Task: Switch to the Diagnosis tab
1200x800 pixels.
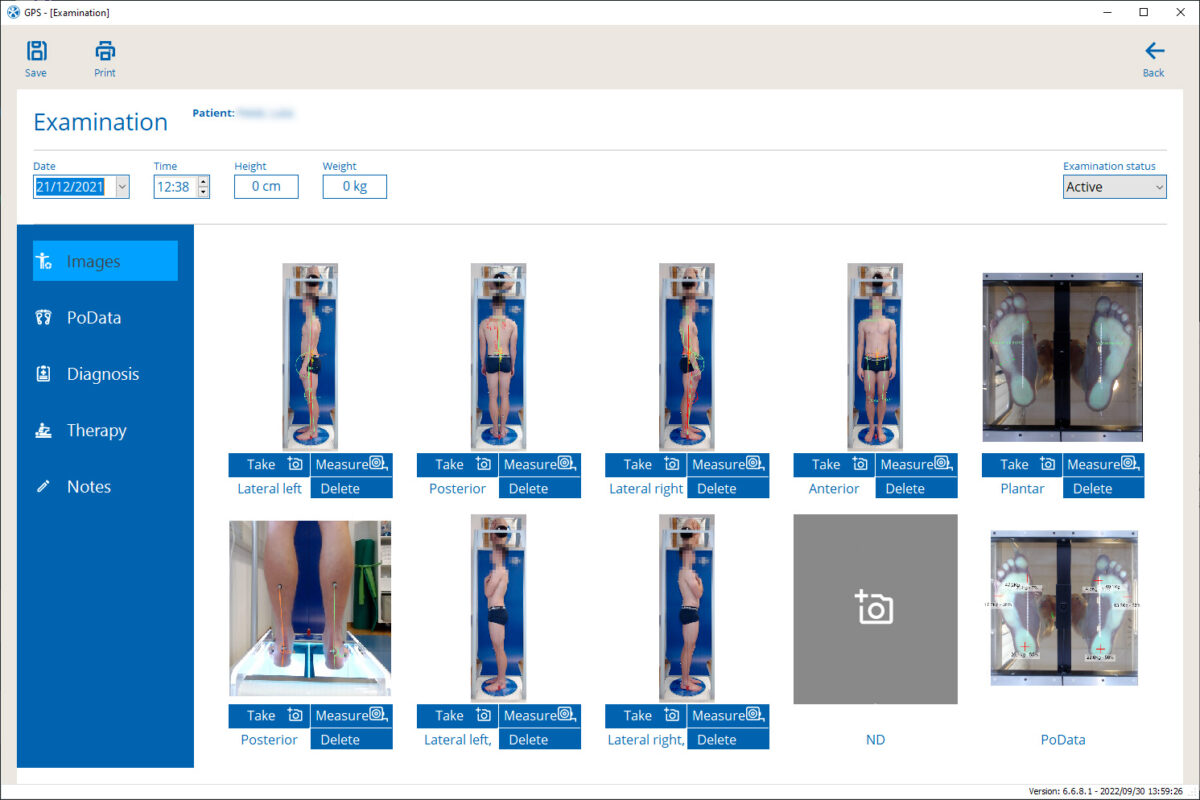Action: (x=102, y=374)
